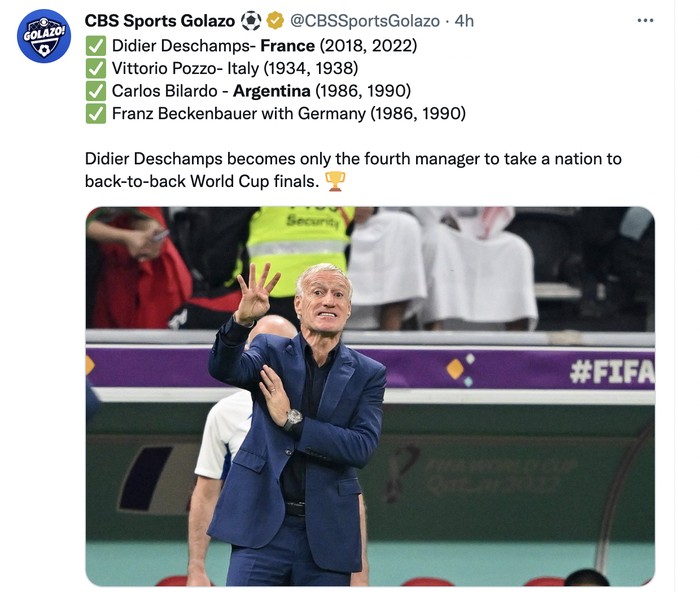Open the three-dot more options menu
The width and height of the screenshot is (700, 592).
[645, 21]
